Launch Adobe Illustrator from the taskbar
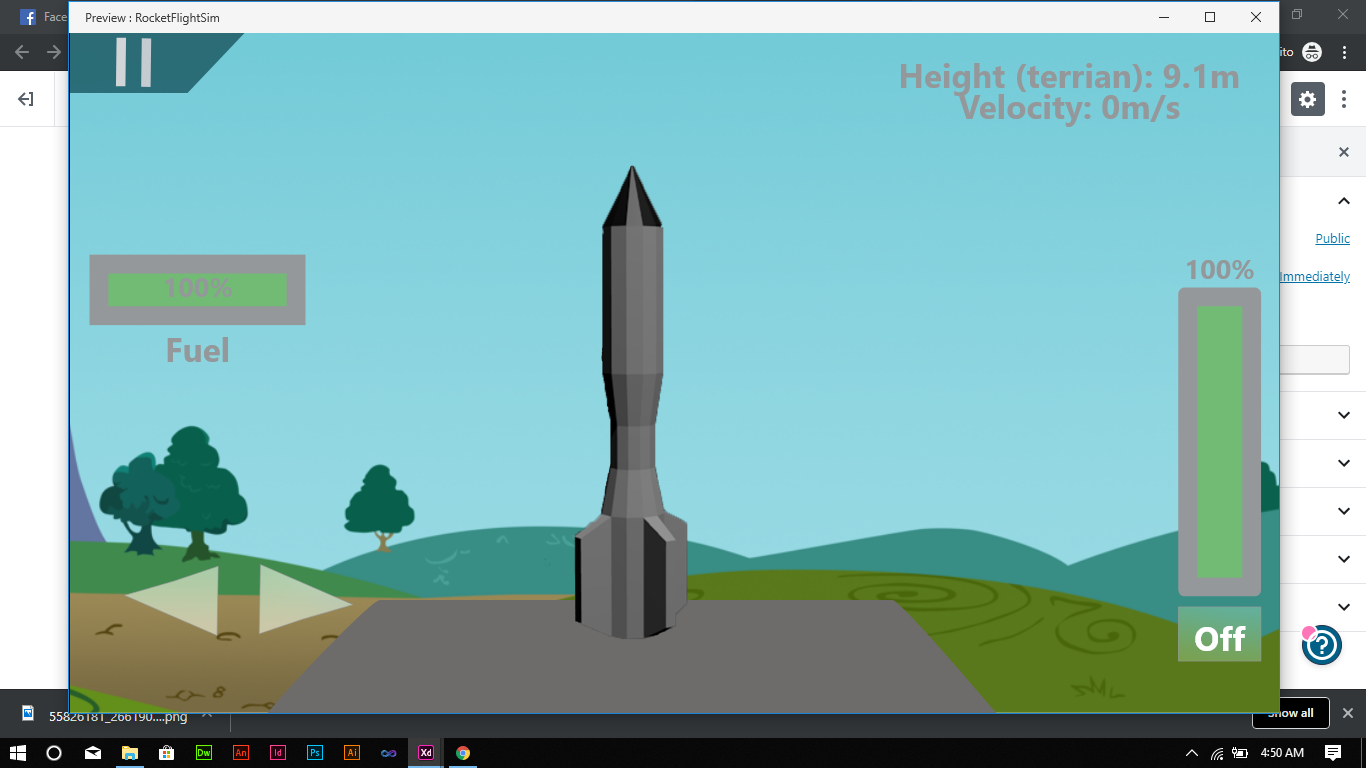This screenshot has height=768, width=1366. (x=352, y=752)
